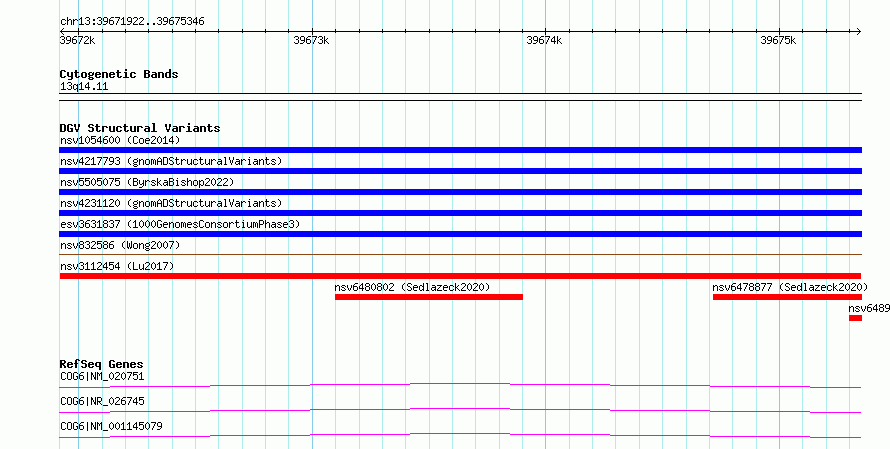Click the 39675k ruler position
The image size is (890, 449).
[778, 40]
